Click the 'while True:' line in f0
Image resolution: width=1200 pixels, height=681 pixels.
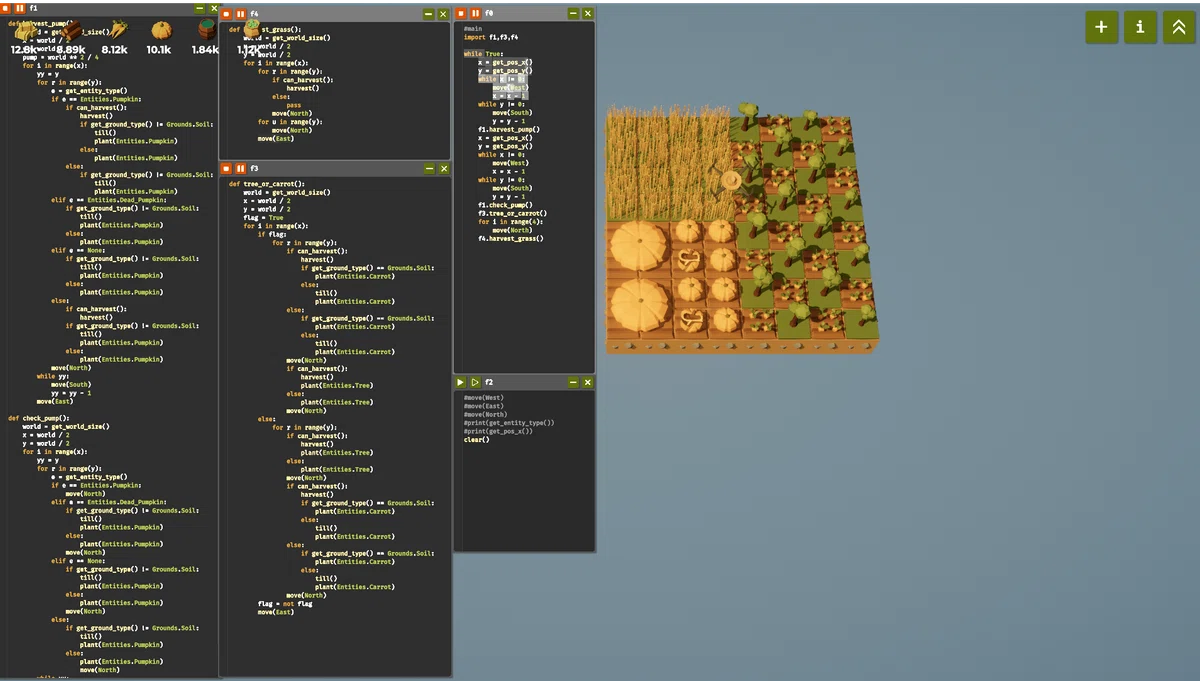tap(484, 54)
